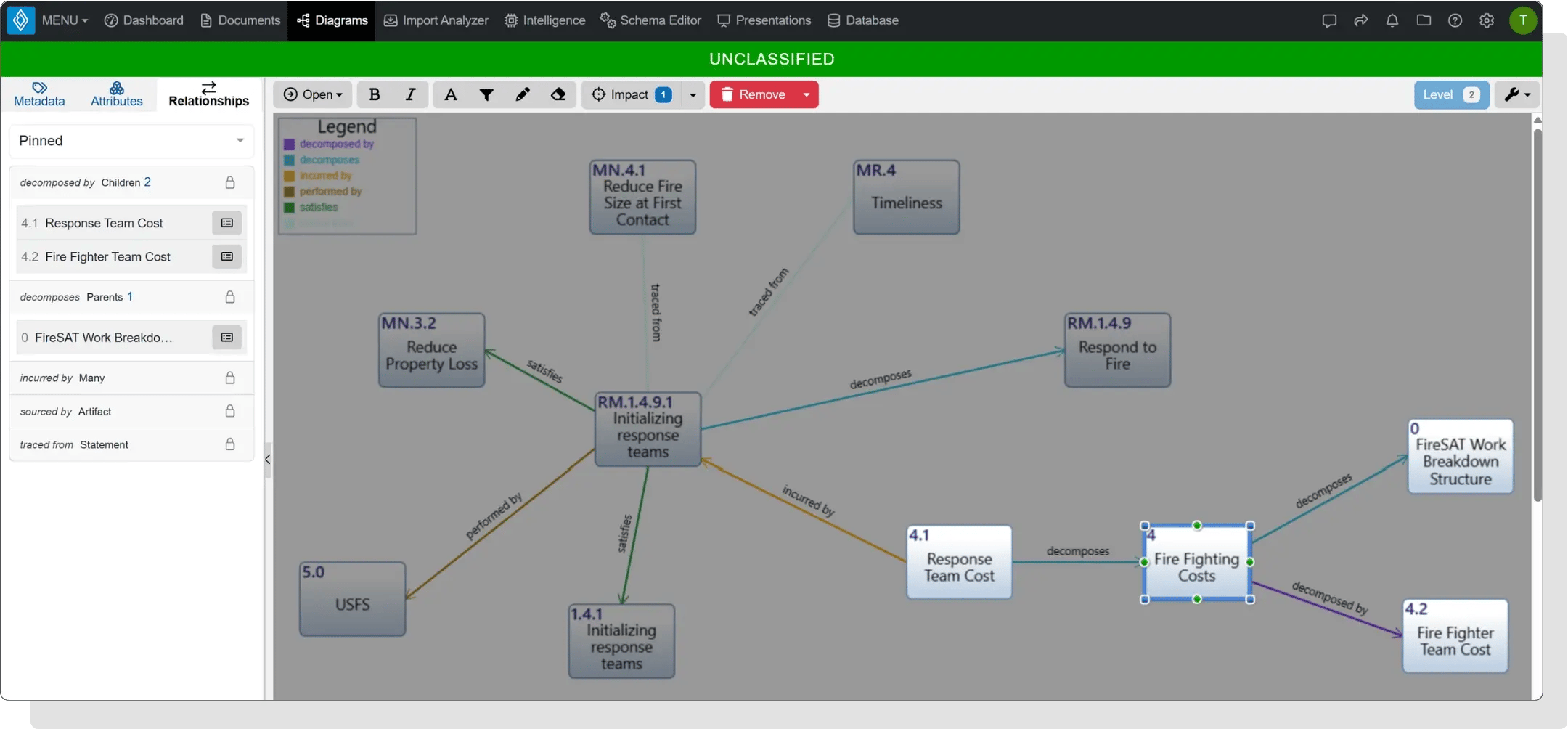The width and height of the screenshot is (1568, 729).
Task: Open the projects folder icon
Action: (x=1424, y=20)
